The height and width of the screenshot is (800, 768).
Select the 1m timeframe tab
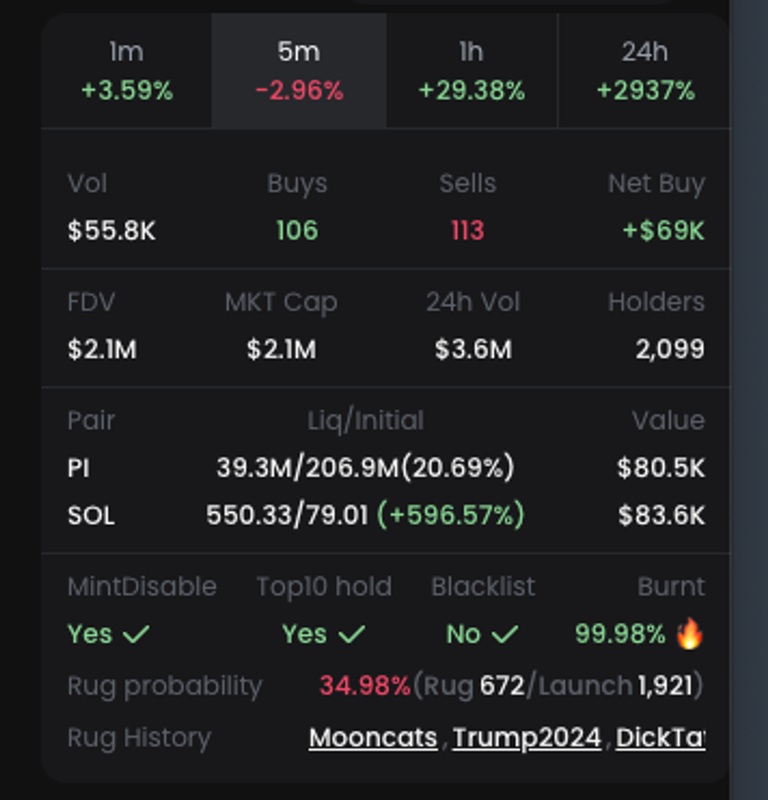127,71
